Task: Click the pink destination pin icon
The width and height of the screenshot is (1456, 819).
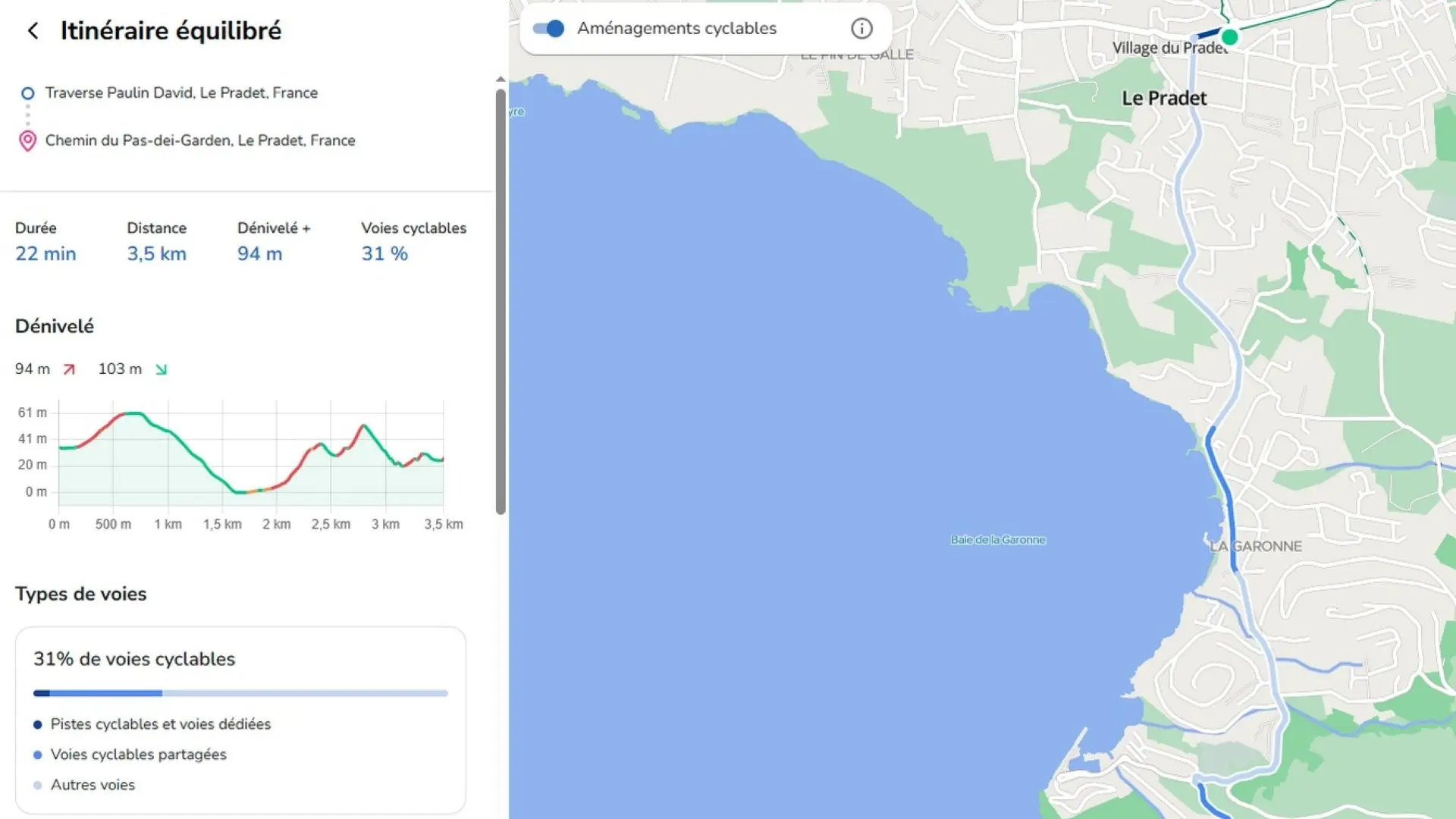Action: point(28,141)
